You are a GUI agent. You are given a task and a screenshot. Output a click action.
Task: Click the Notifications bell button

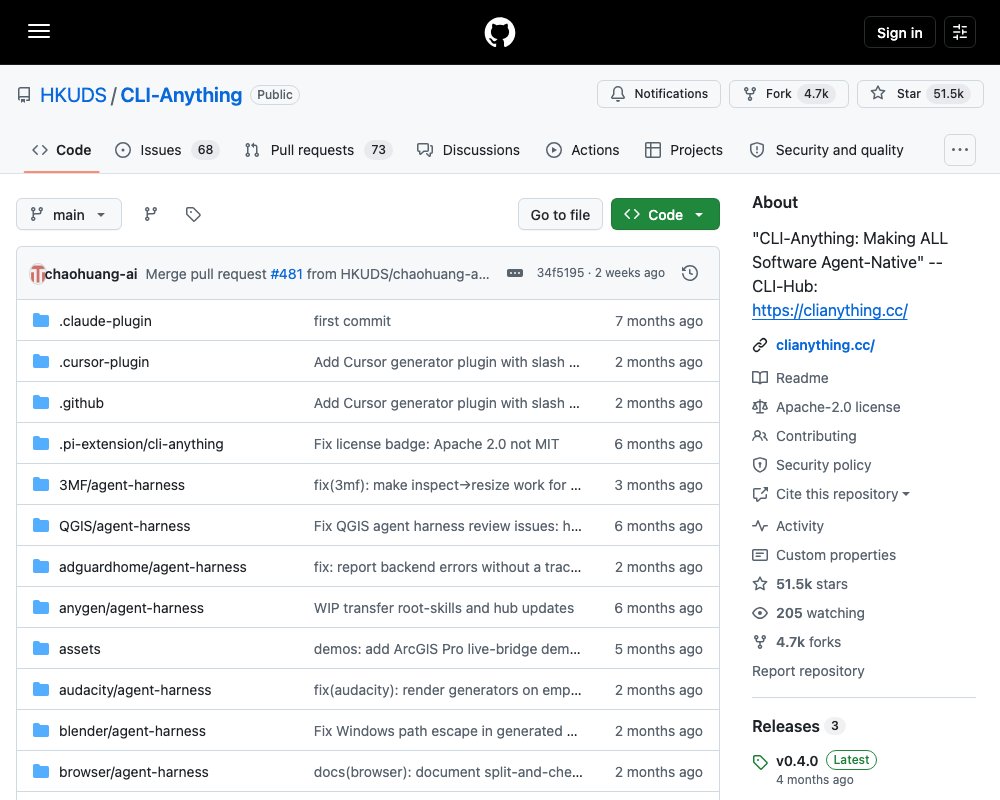(659, 94)
